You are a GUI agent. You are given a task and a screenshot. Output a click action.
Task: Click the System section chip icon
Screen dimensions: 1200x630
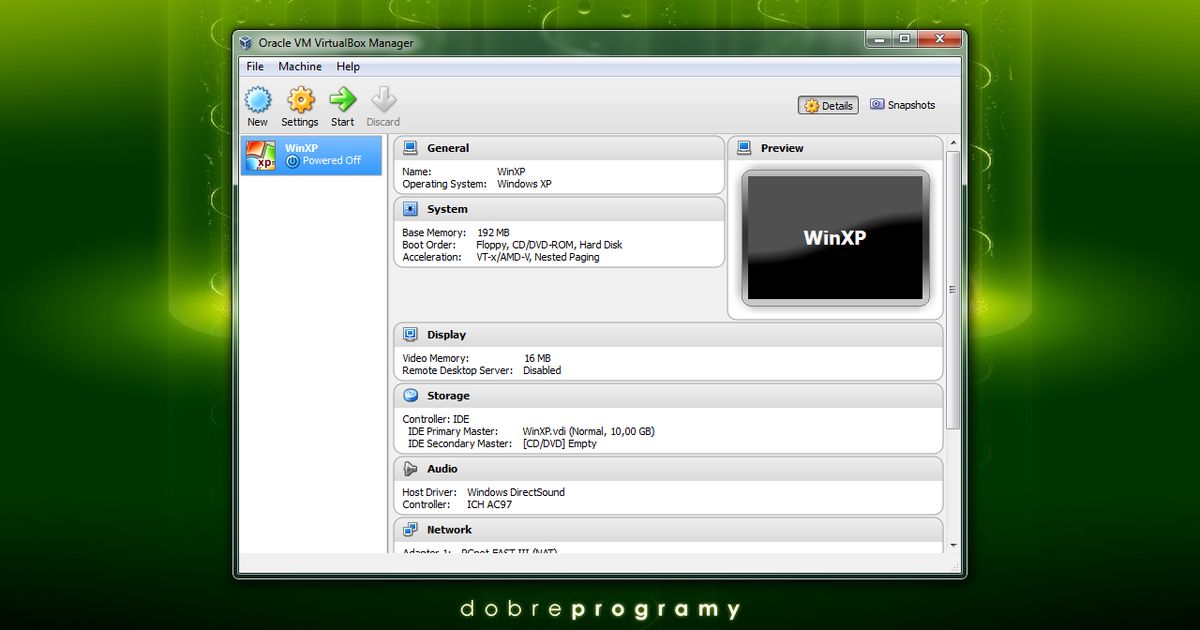tap(410, 209)
